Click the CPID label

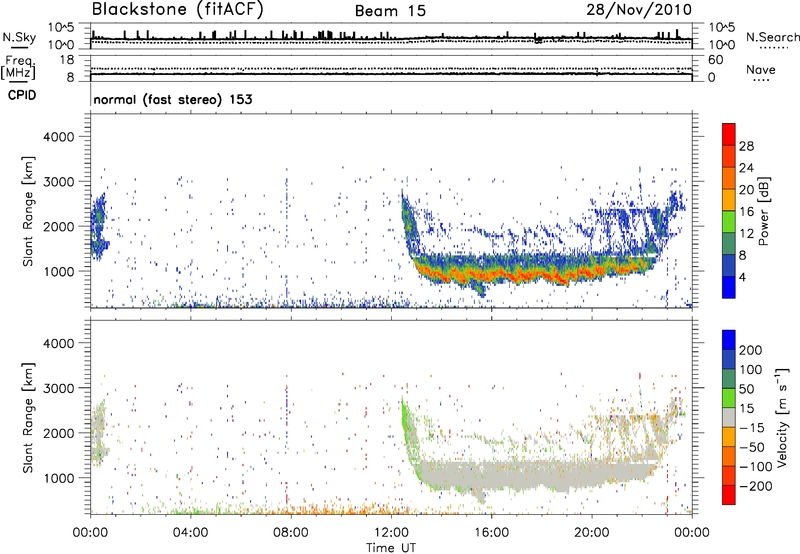point(22,95)
